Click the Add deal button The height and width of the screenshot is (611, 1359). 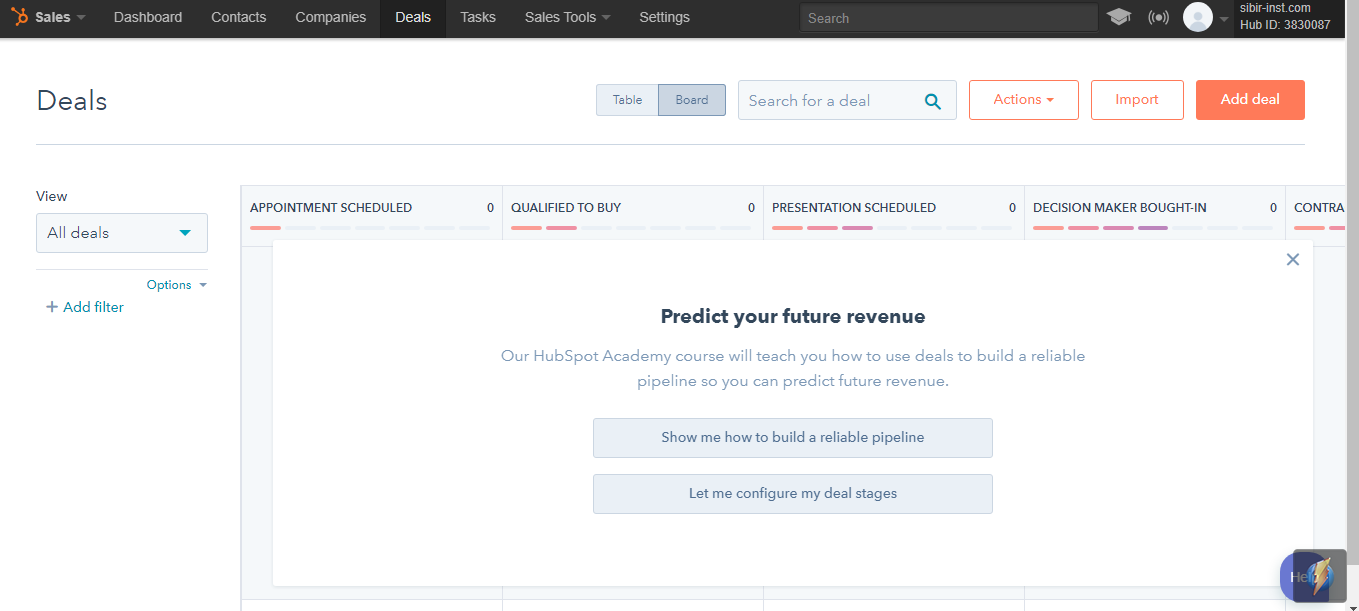[1249, 99]
